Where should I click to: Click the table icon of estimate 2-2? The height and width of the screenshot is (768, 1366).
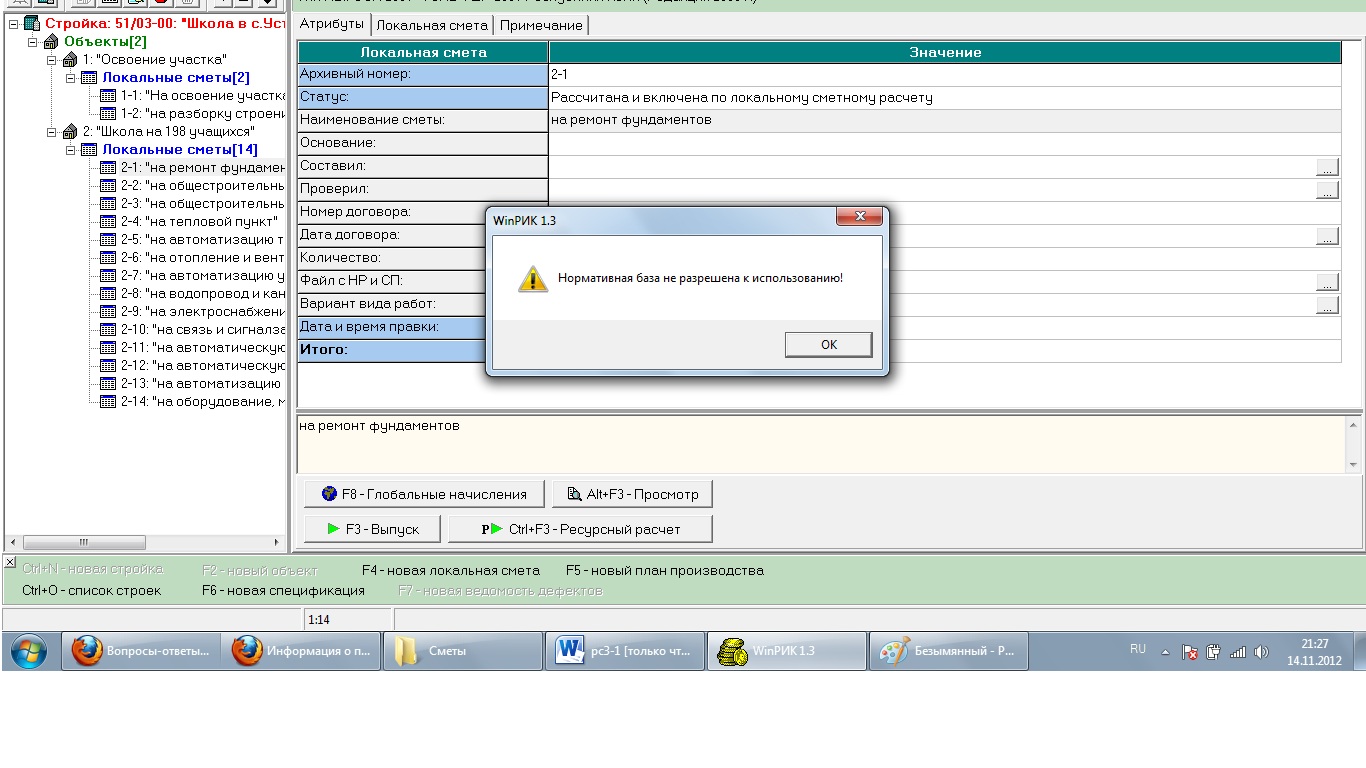pos(109,185)
